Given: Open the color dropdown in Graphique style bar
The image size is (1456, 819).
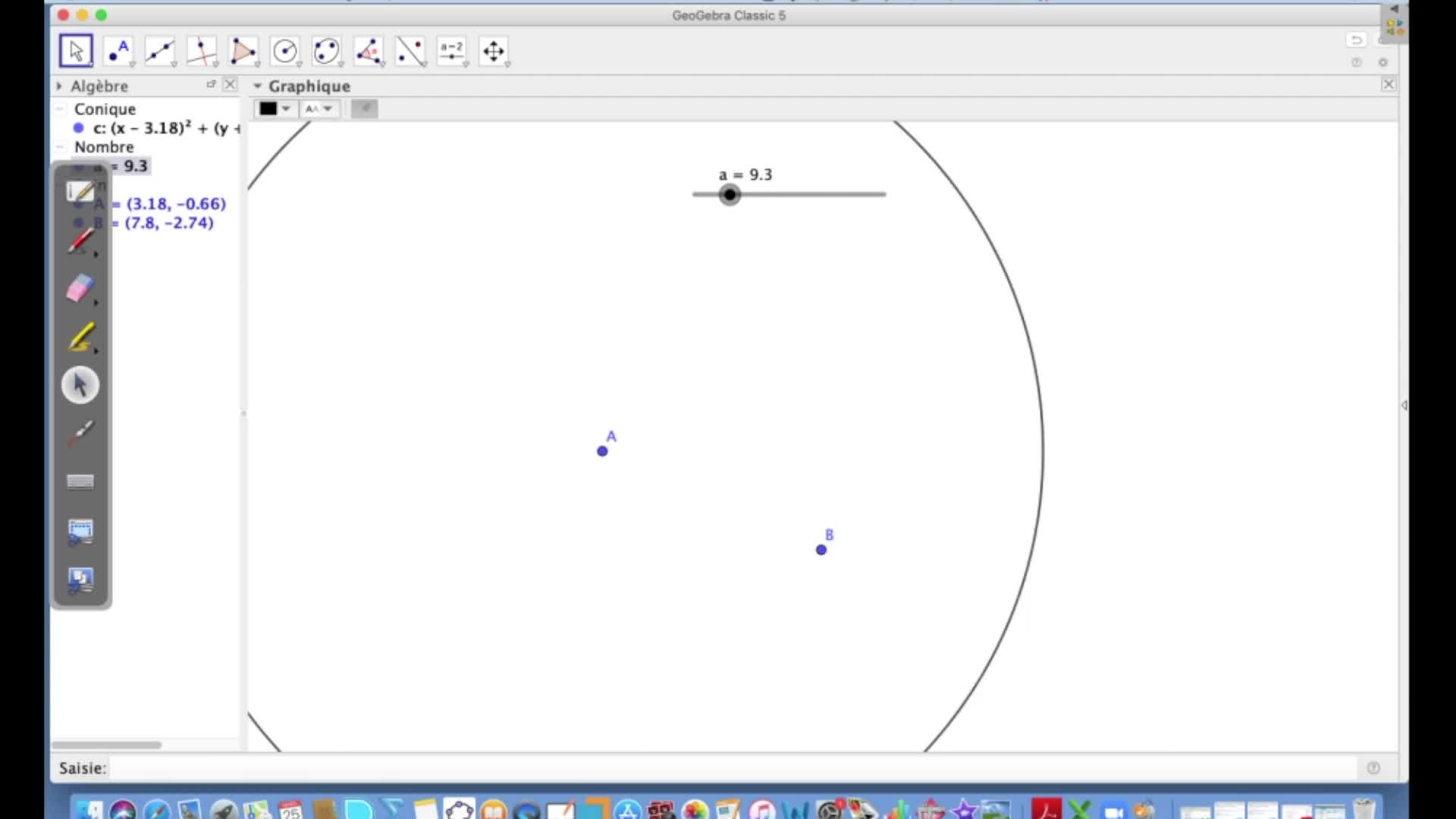Looking at the screenshot, I should tap(275, 108).
